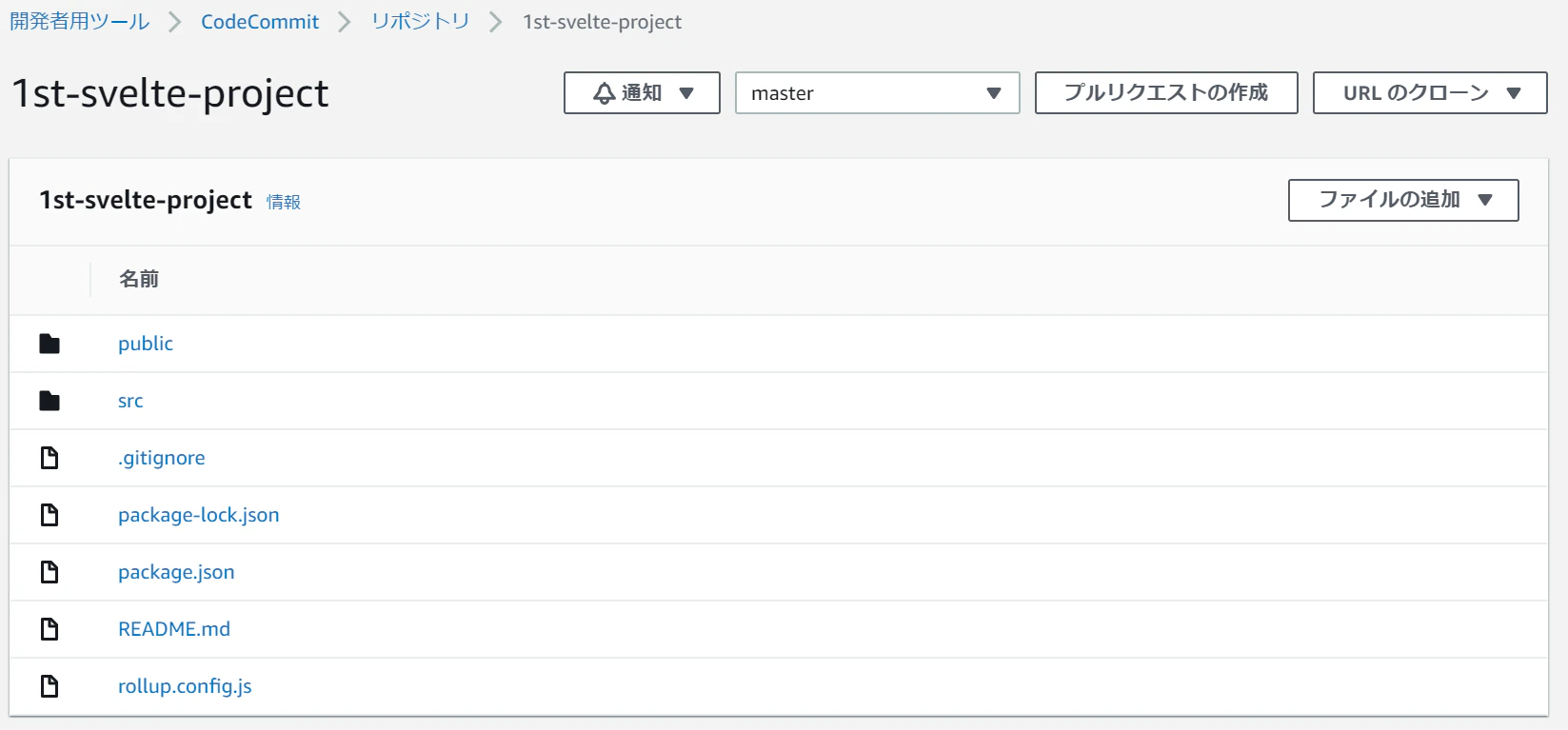Click the file icon beside README.md
Viewport: 1568px width, 730px height.
tap(50, 629)
